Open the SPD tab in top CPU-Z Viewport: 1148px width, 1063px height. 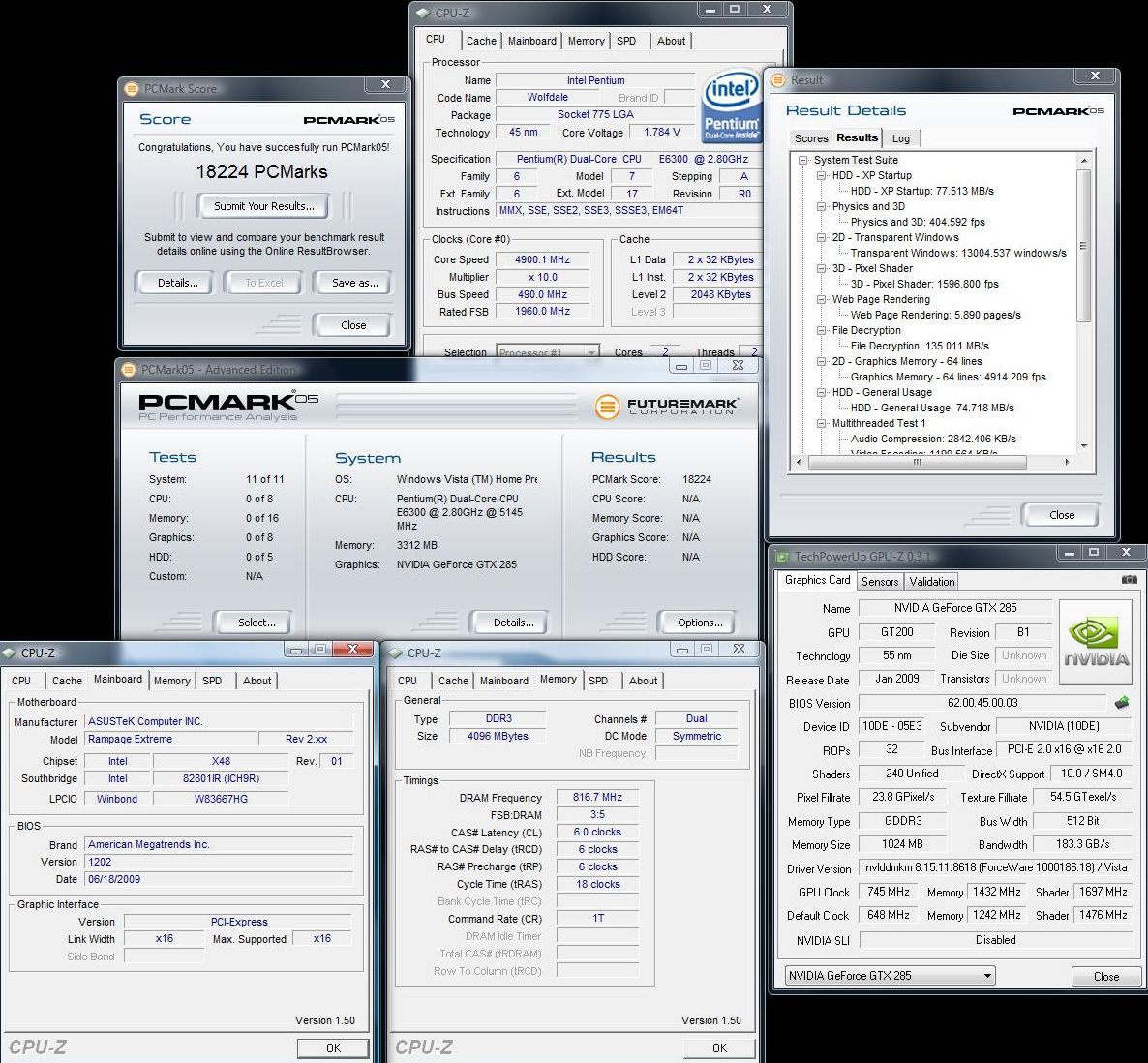[626, 41]
